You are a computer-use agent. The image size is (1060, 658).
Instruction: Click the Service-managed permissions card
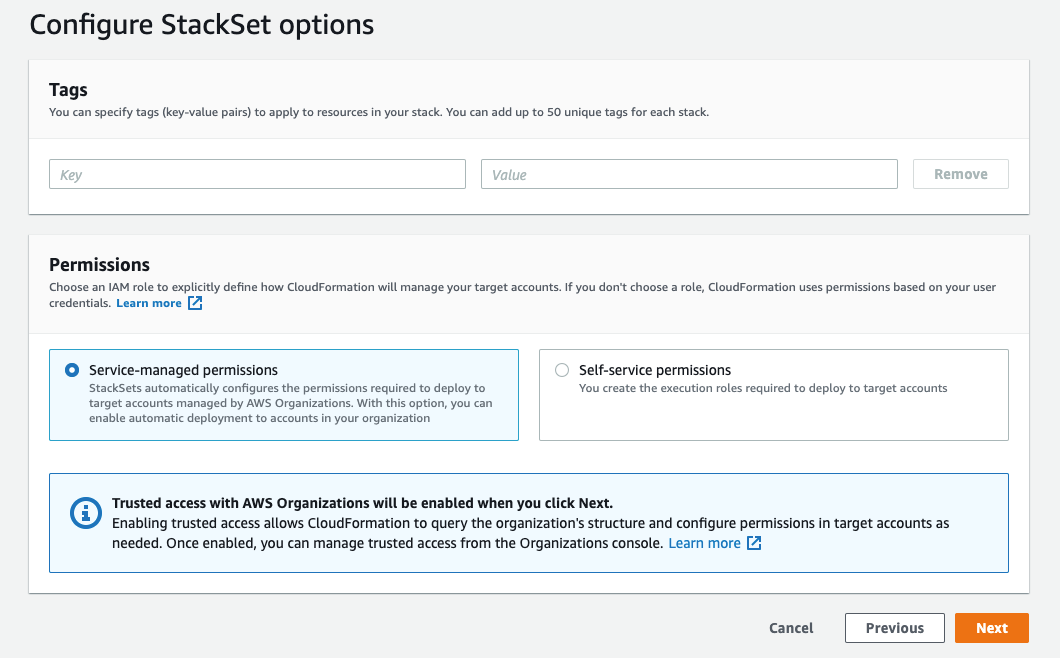point(283,394)
